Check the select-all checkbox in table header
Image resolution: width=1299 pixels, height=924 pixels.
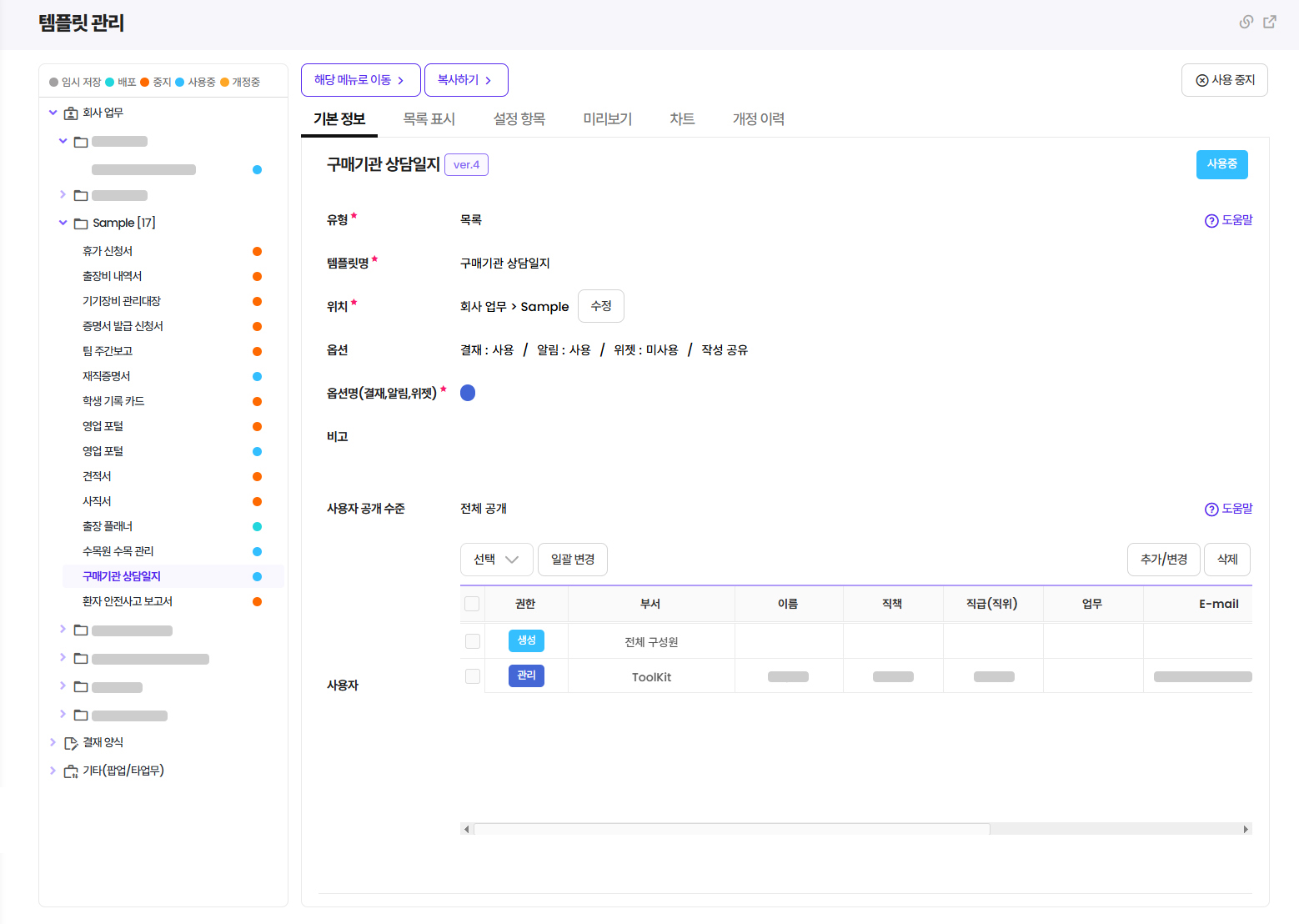[472, 604]
